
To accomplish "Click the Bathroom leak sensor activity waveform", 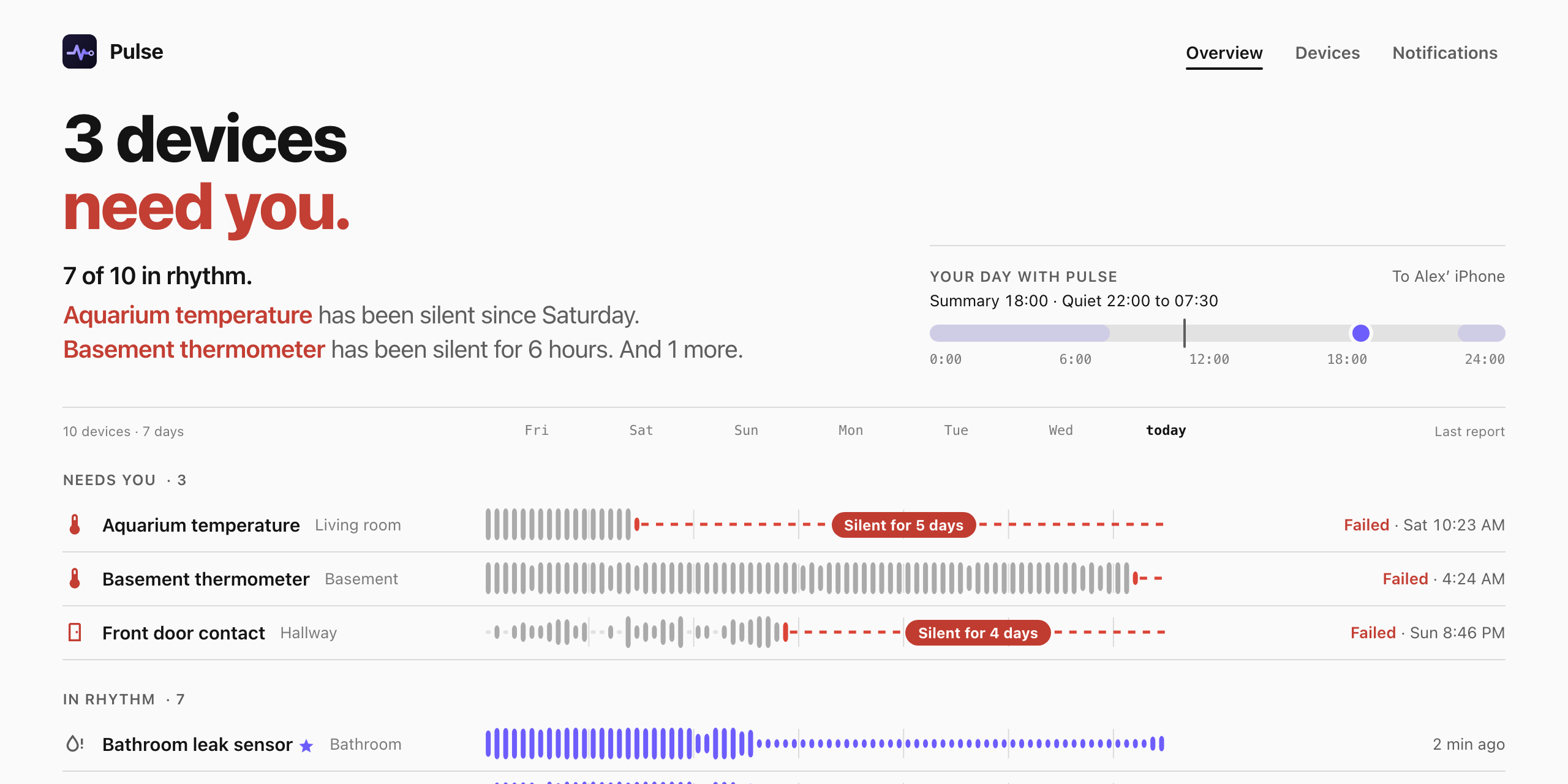I will tap(824, 744).
